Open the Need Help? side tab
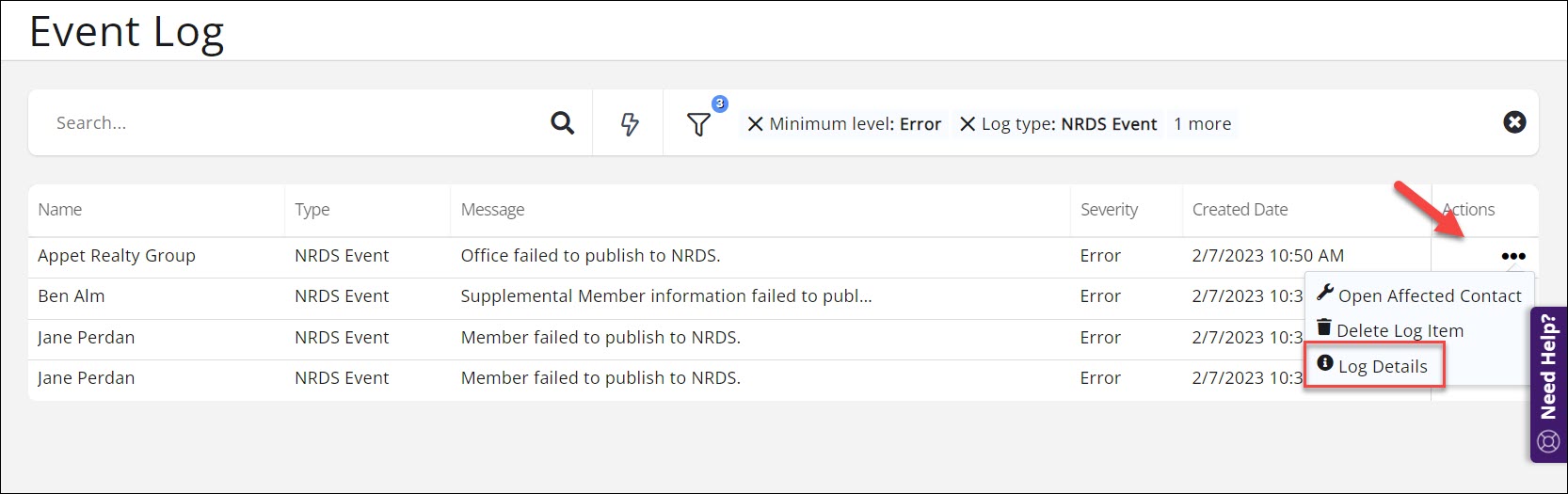The image size is (1568, 494). click(1548, 384)
